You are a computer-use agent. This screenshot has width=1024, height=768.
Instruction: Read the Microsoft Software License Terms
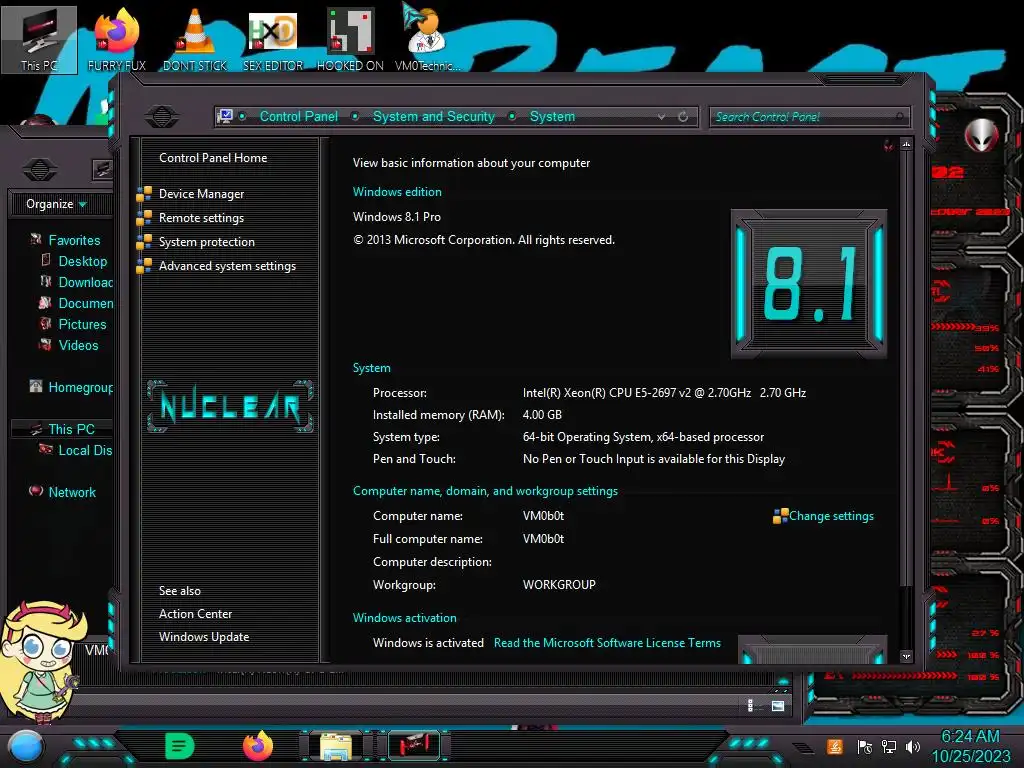coord(607,643)
